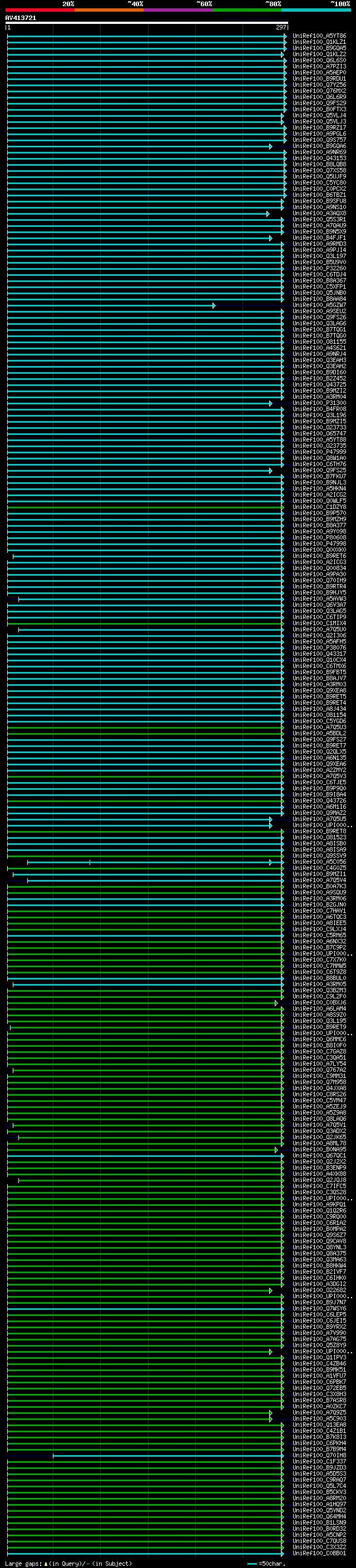
Task: Select UniRef100_Q43153 label
Action: click(x=319, y=159)
